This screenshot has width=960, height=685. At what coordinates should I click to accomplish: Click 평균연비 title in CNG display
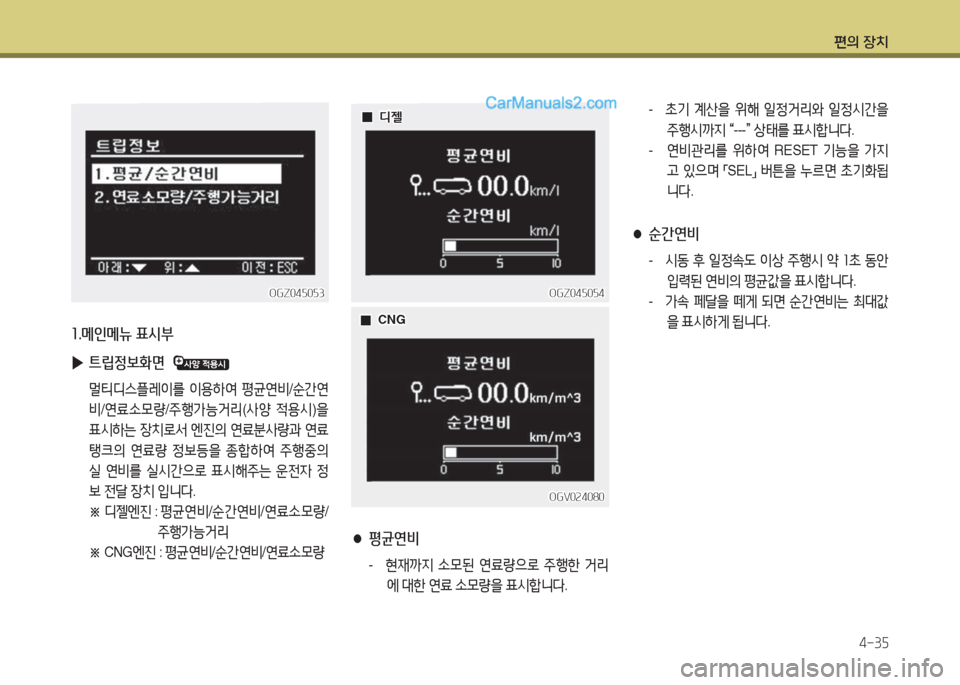coord(478,363)
